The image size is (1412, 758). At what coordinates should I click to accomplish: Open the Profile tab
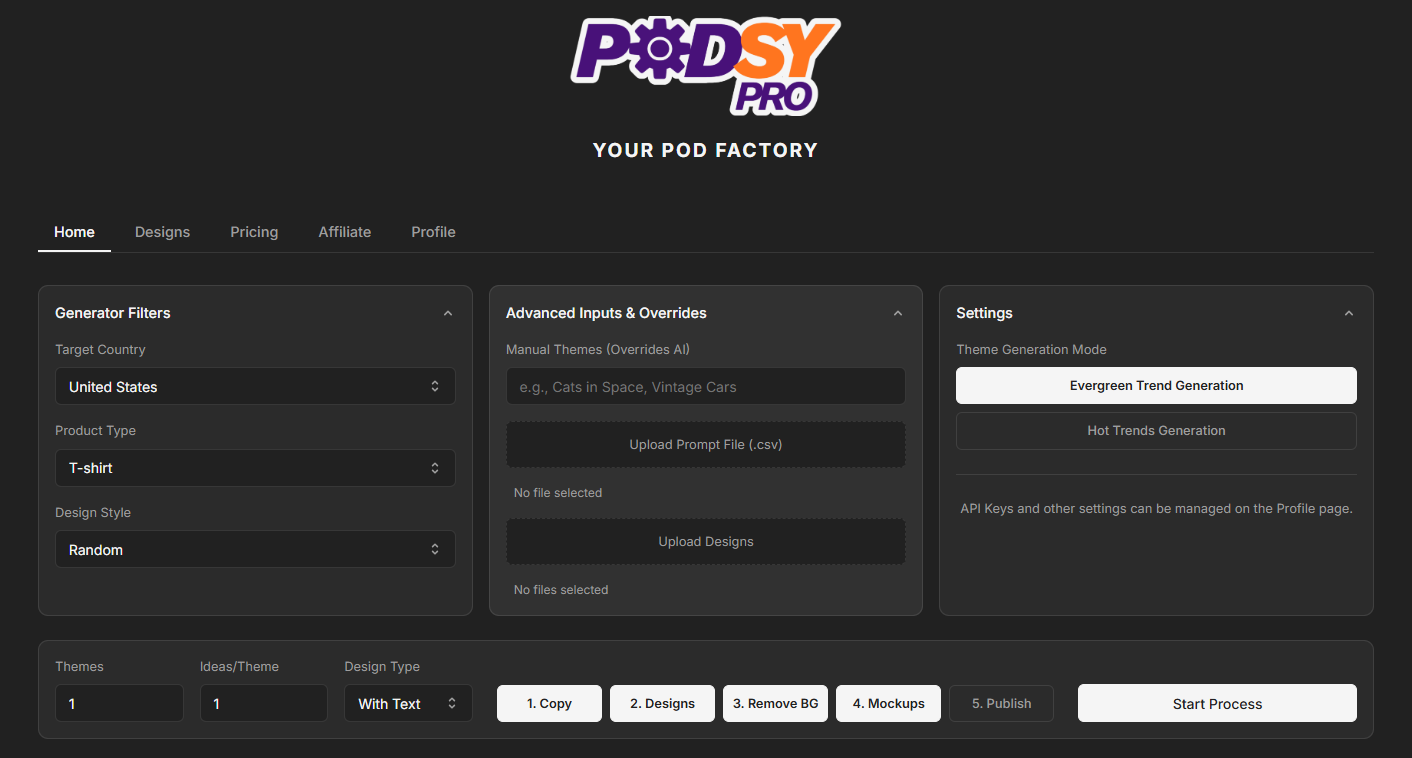pyautogui.click(x=433, y=231)
